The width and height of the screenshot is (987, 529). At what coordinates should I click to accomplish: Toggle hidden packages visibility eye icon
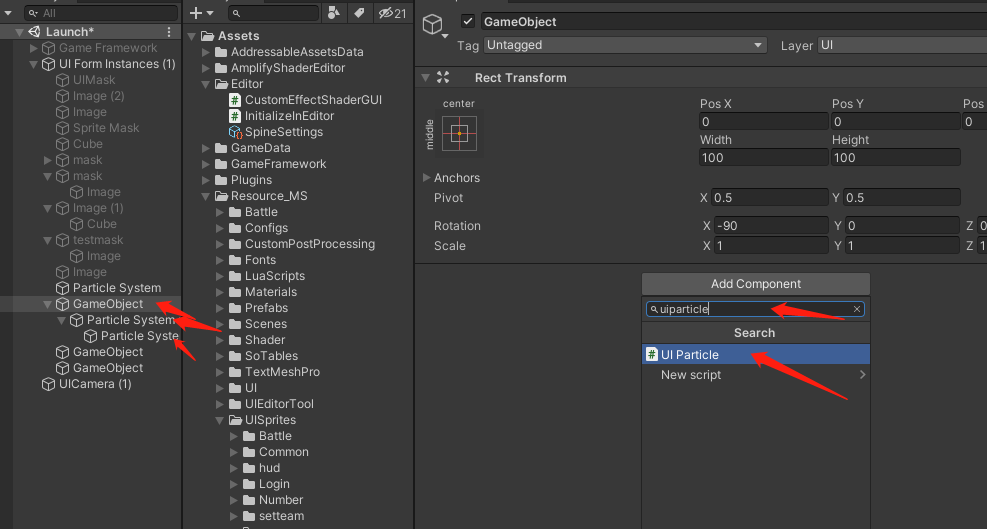[x=393, y=13]
